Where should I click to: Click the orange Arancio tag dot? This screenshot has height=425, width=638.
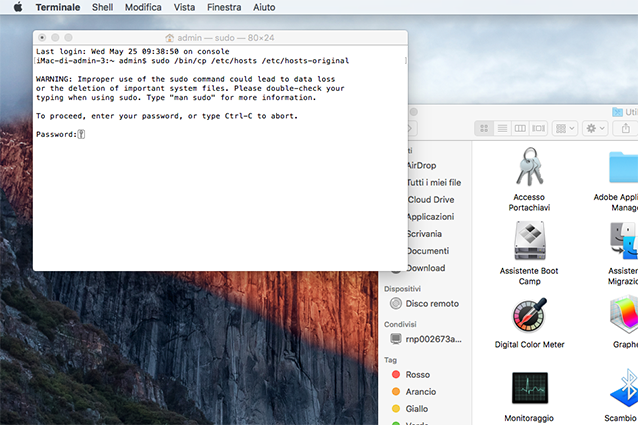[x=395, y=392]
